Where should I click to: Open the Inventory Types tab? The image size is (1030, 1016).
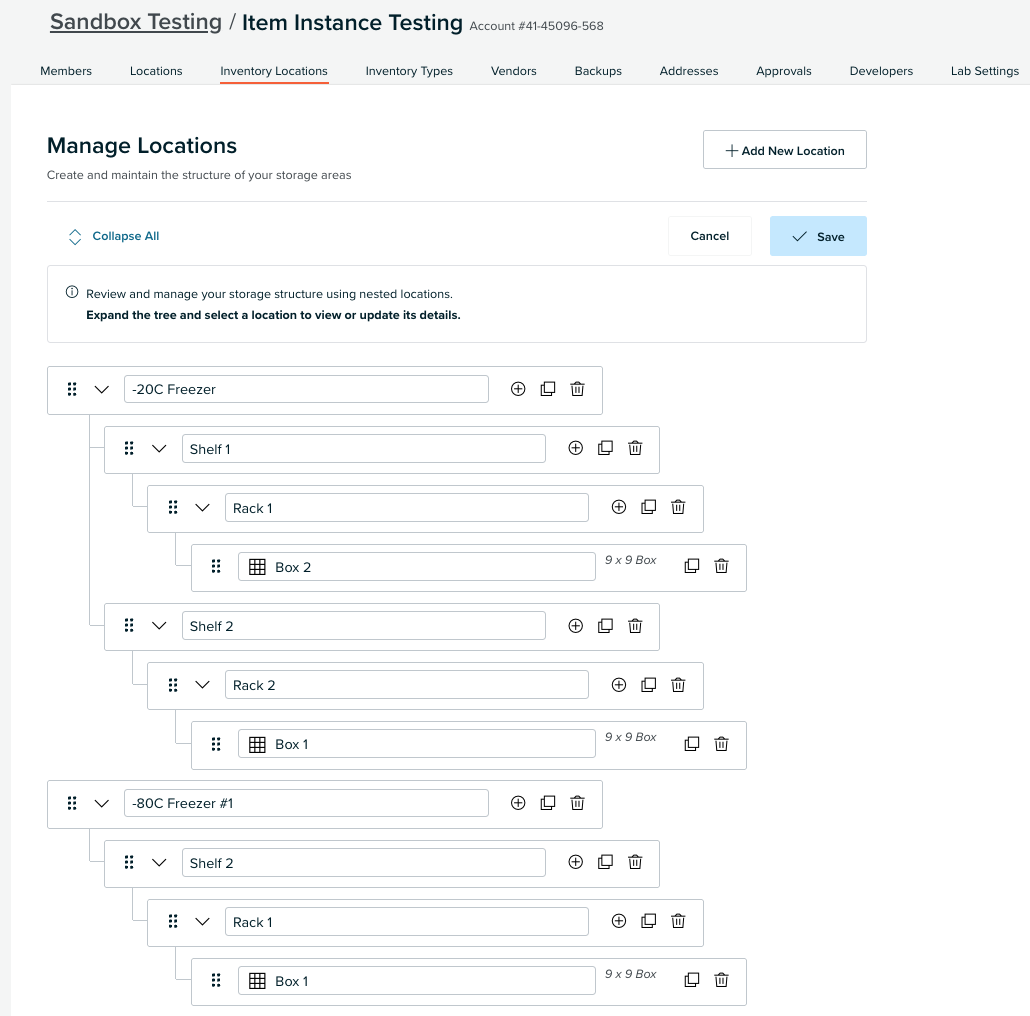point(409,71)
